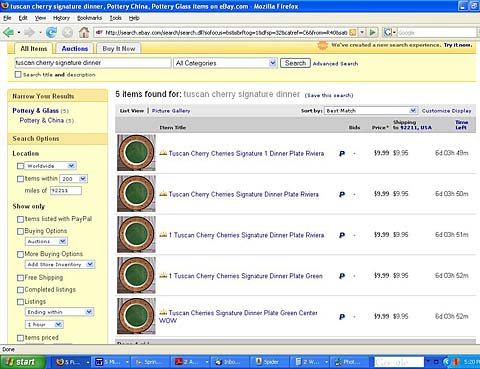Open the Bookmarks menu

pos(89,18)
